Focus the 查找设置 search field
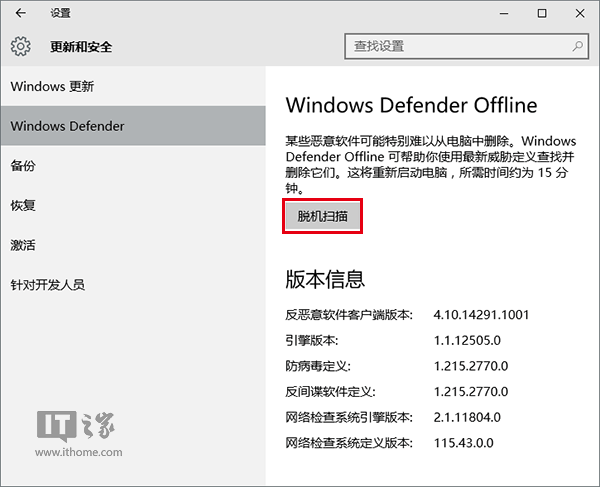The image size is (600, 487). [x=460, y=46]
